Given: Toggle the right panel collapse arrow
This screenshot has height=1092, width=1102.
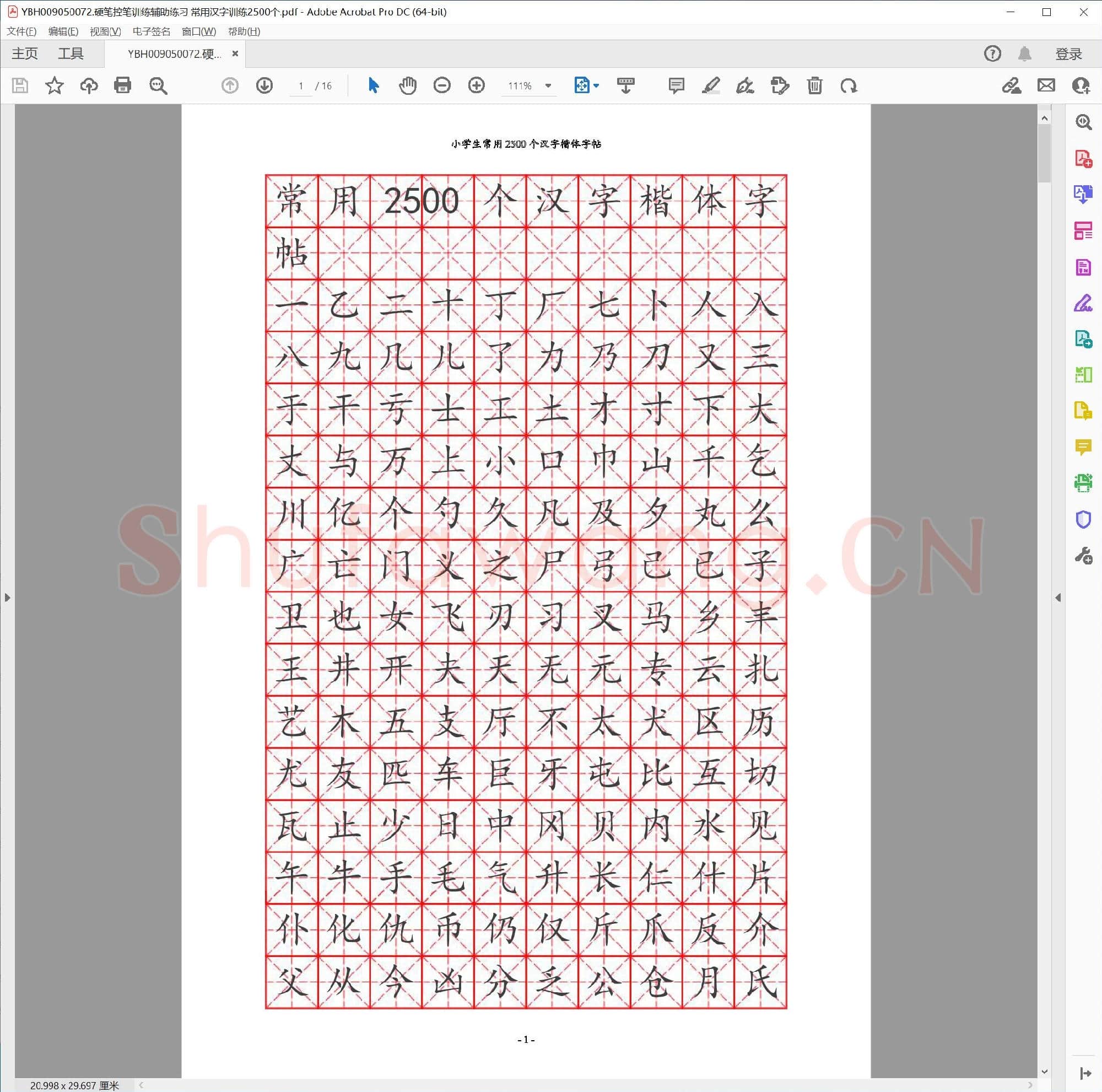Looking at the screenshot, I should (1057, 598).
